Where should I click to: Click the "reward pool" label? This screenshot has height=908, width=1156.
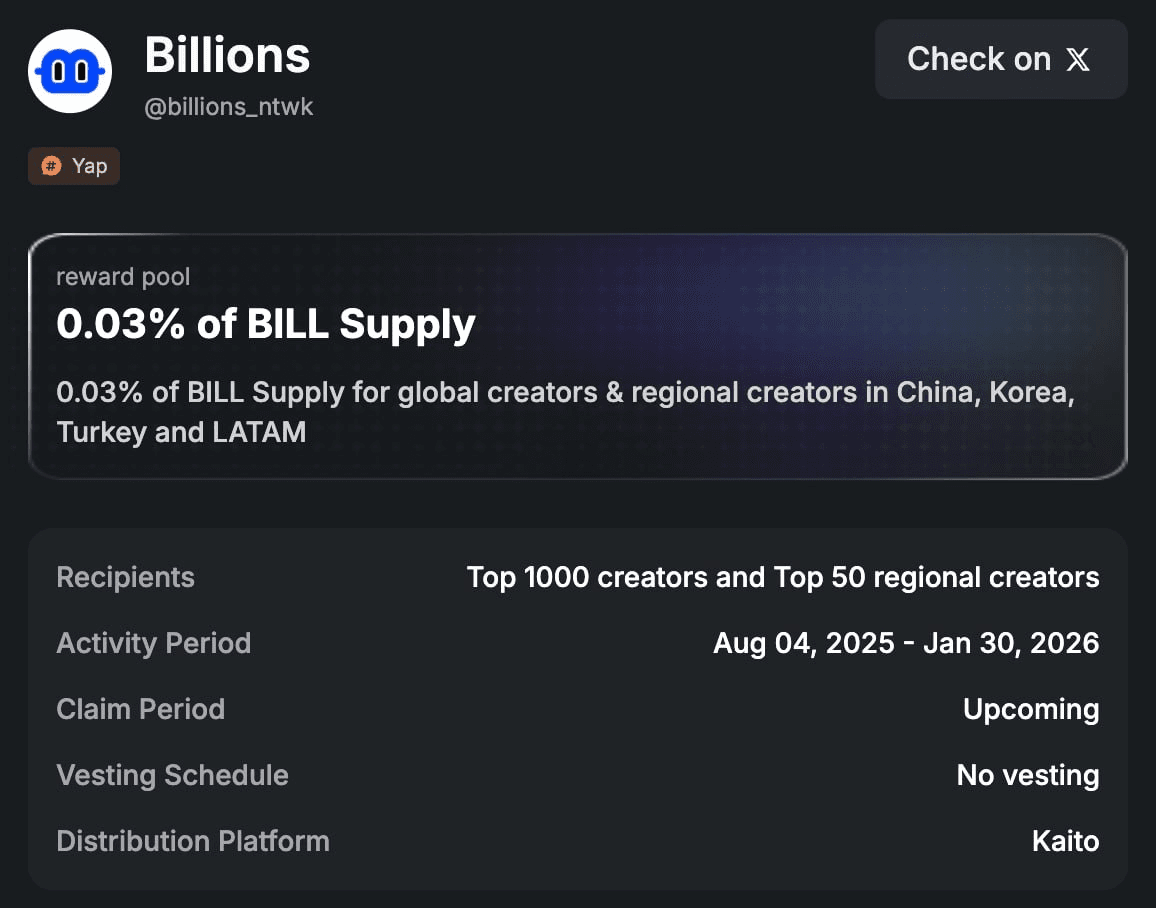(x=123, y=277)
